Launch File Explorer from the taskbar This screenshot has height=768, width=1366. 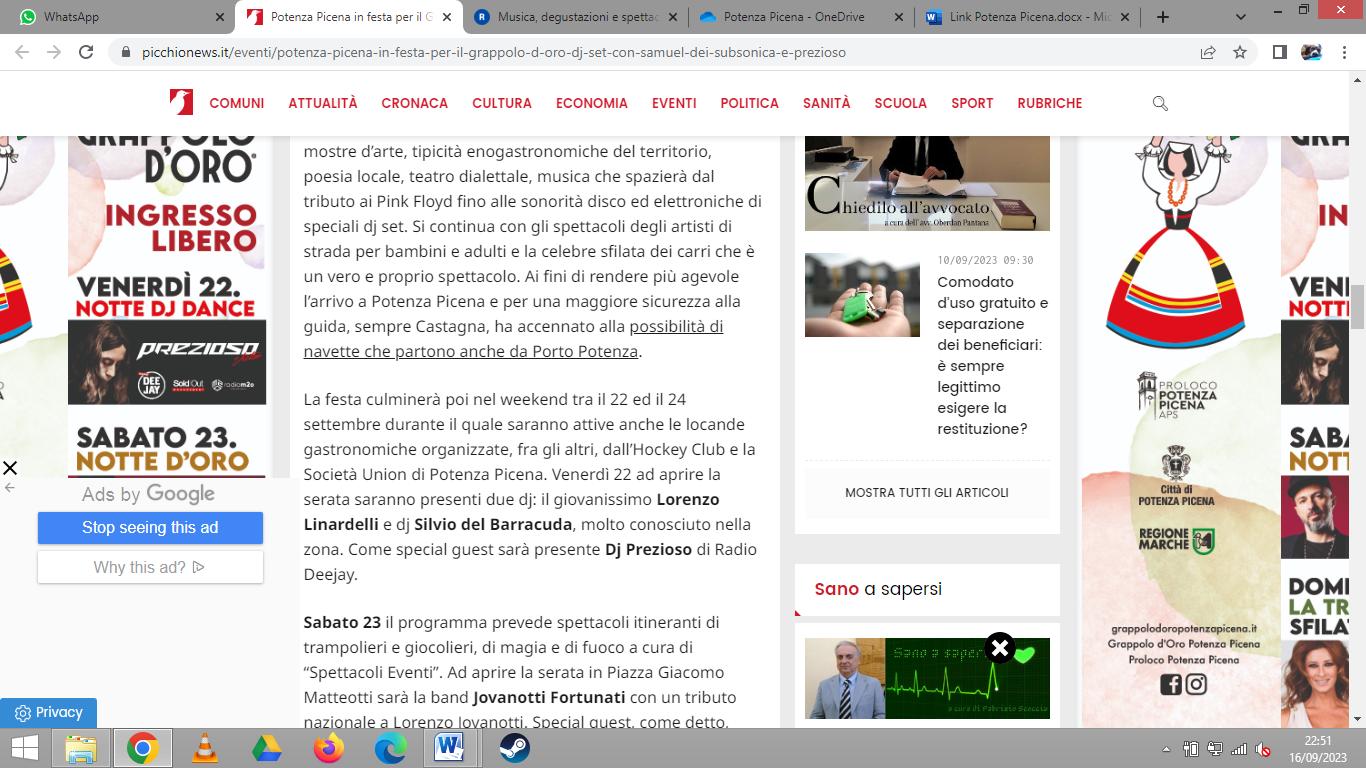[x=80, y=748]
